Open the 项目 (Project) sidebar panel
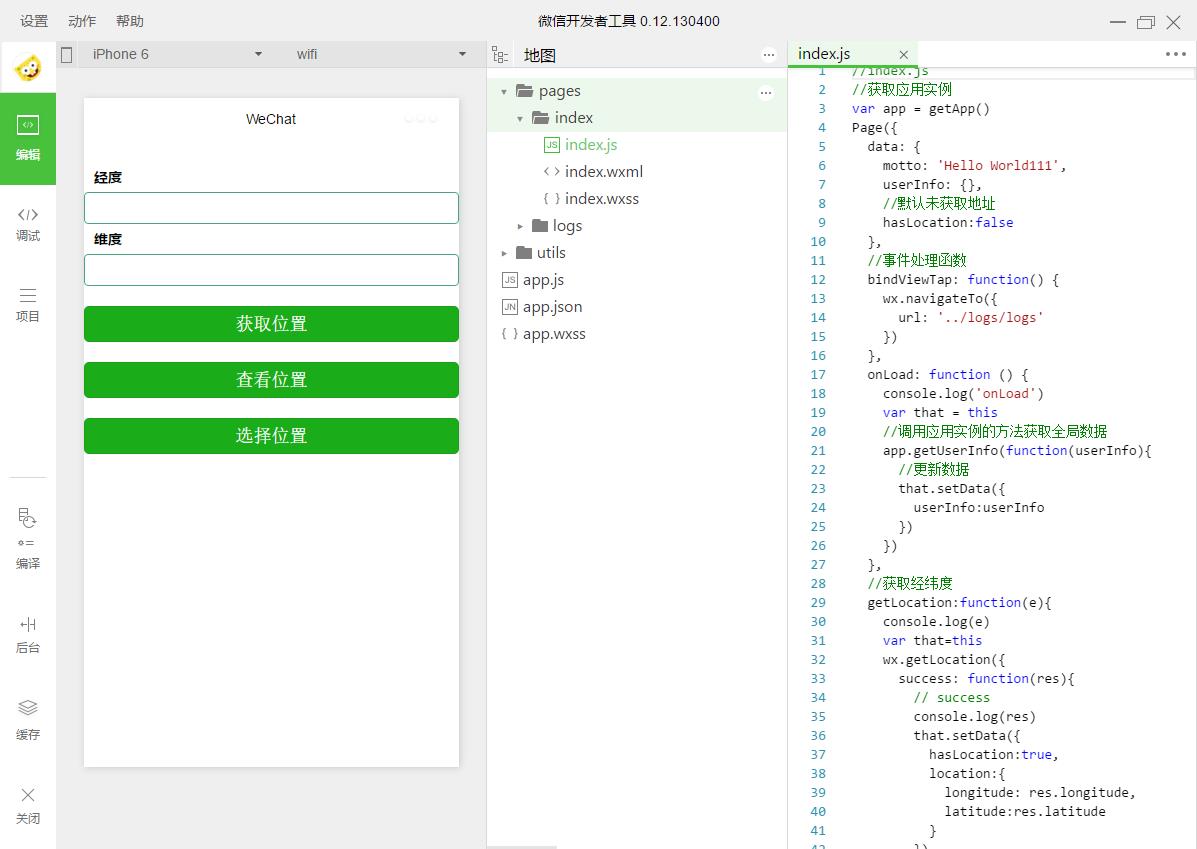This screenshot has width=1197, height=849. click(x=27, y=305)
